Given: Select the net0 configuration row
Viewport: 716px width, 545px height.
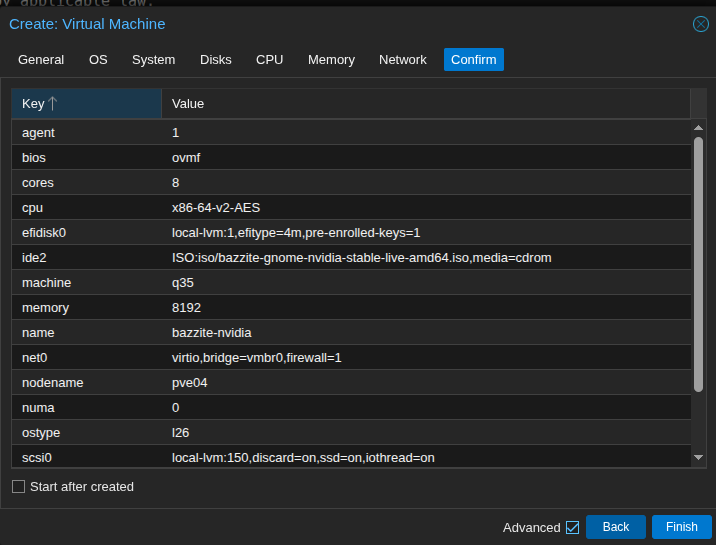Looking at the screenshot, I should tap(350, 358).
